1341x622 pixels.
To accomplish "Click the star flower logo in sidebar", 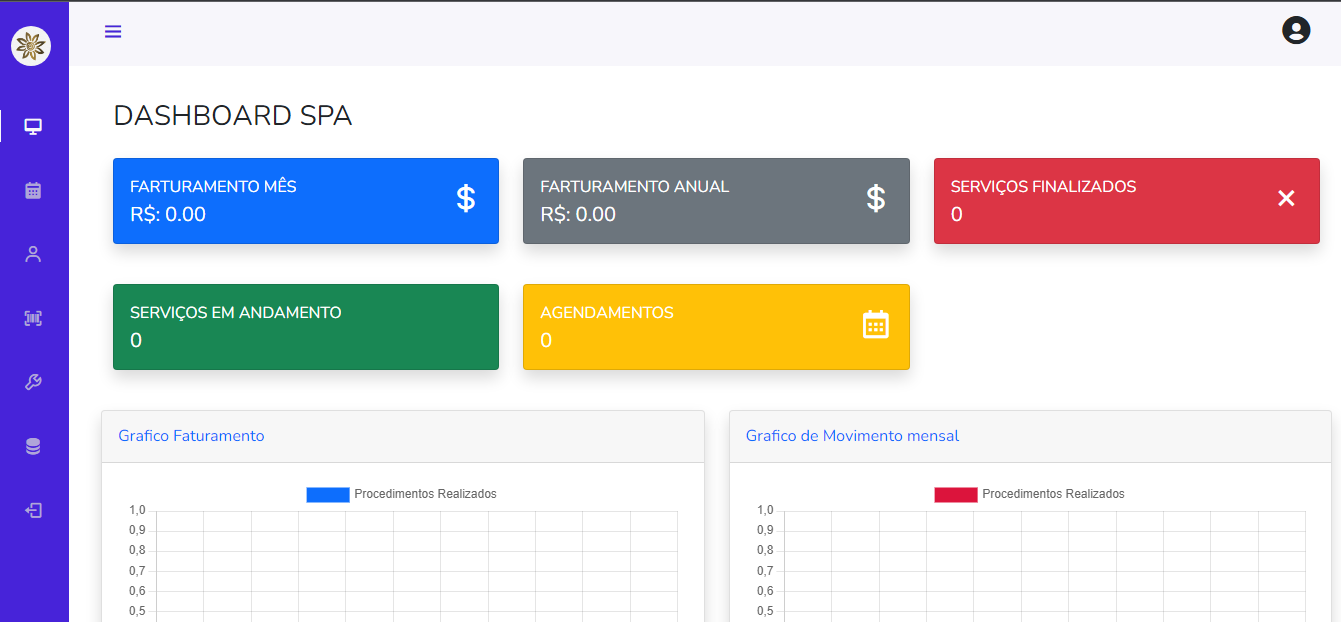I will (x=31, y=46).
